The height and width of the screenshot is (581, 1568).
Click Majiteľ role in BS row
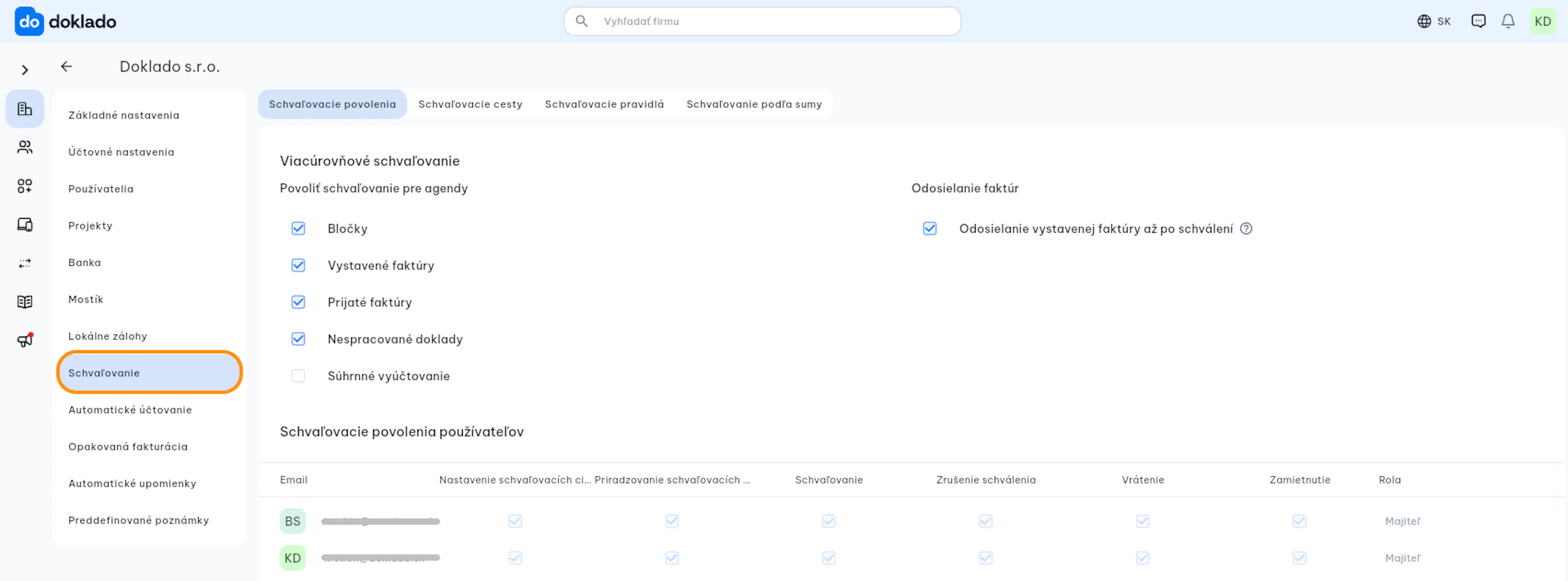1403,521
